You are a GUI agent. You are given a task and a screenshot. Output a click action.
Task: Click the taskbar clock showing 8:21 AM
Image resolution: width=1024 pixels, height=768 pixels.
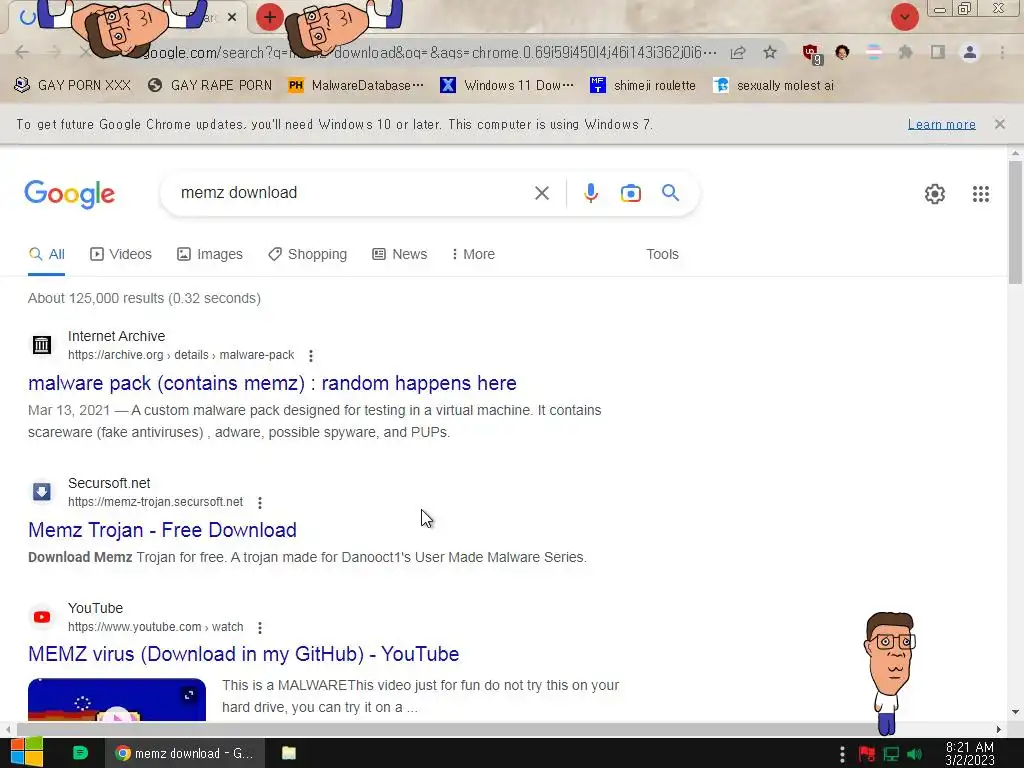tap(970, 753)
